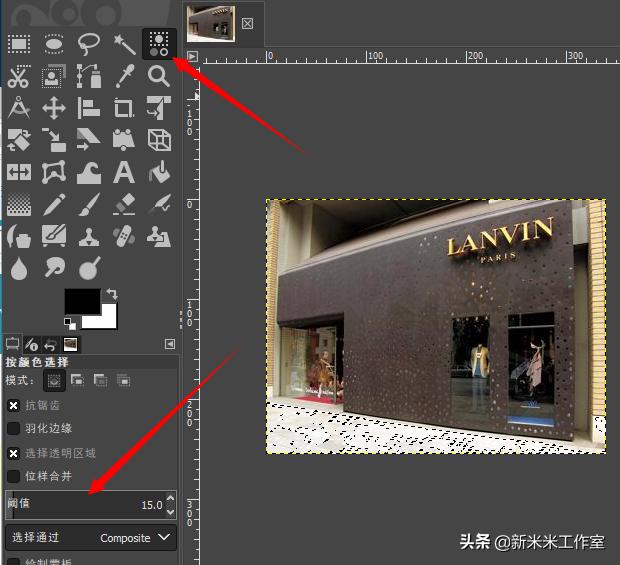Viewport: 620px width, 565px height.
Task: Select the Paintbrush tool
Action: 89,204
